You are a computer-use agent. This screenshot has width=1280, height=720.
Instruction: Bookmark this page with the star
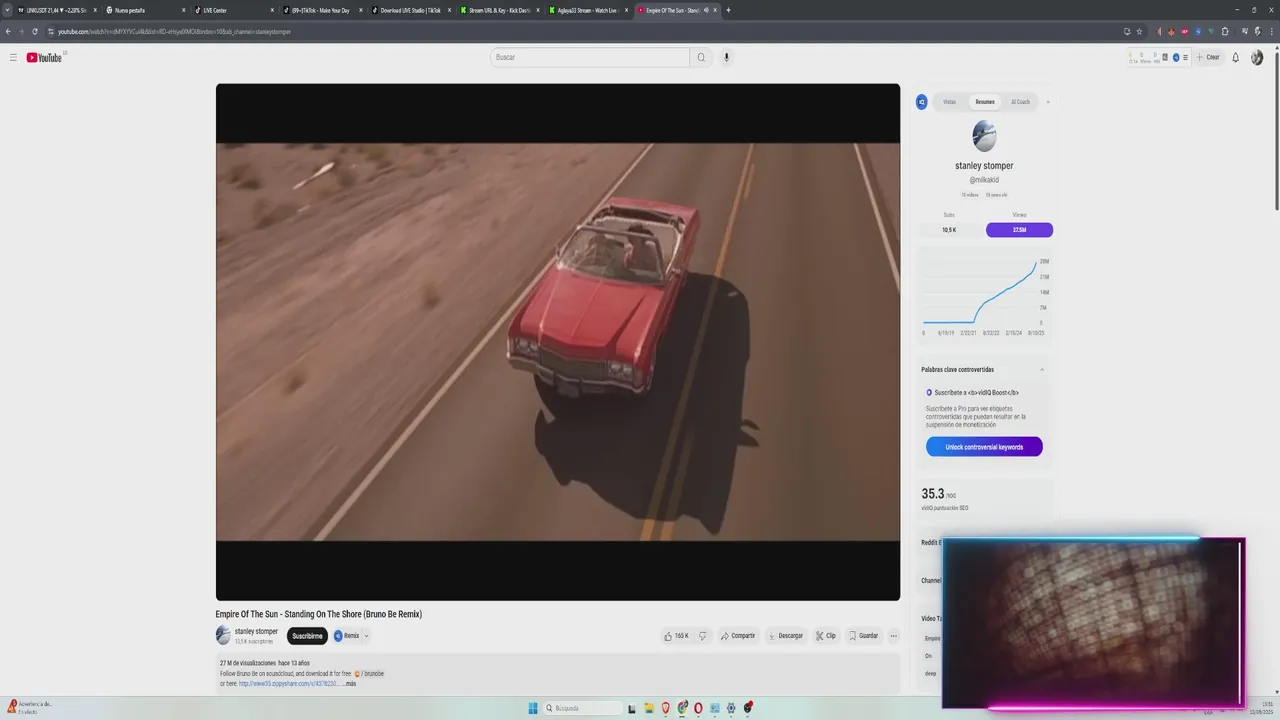(1139, 31)
